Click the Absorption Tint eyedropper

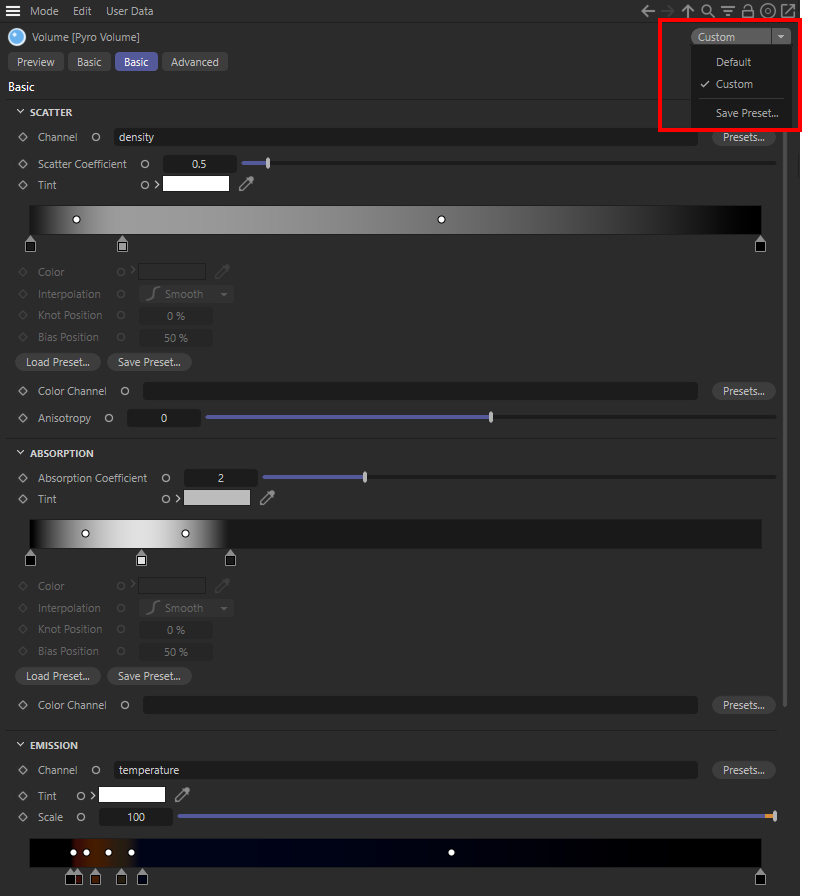(267, 498)
